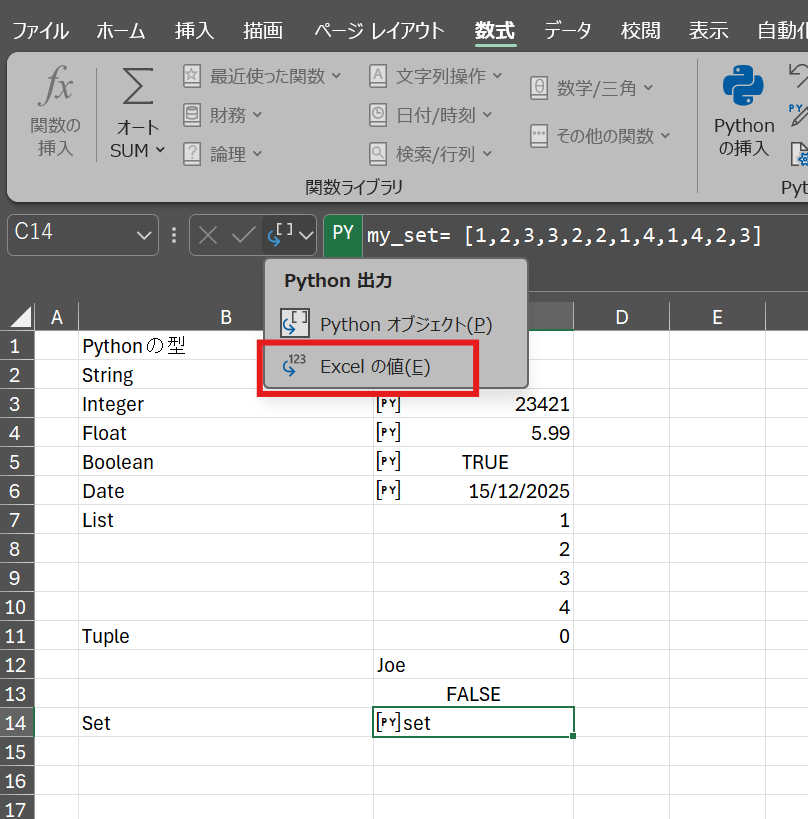This screenshot has width=808, height=819.
Task: Open the 最近使った関数 dropdown
Action: [x=262, y=76]
